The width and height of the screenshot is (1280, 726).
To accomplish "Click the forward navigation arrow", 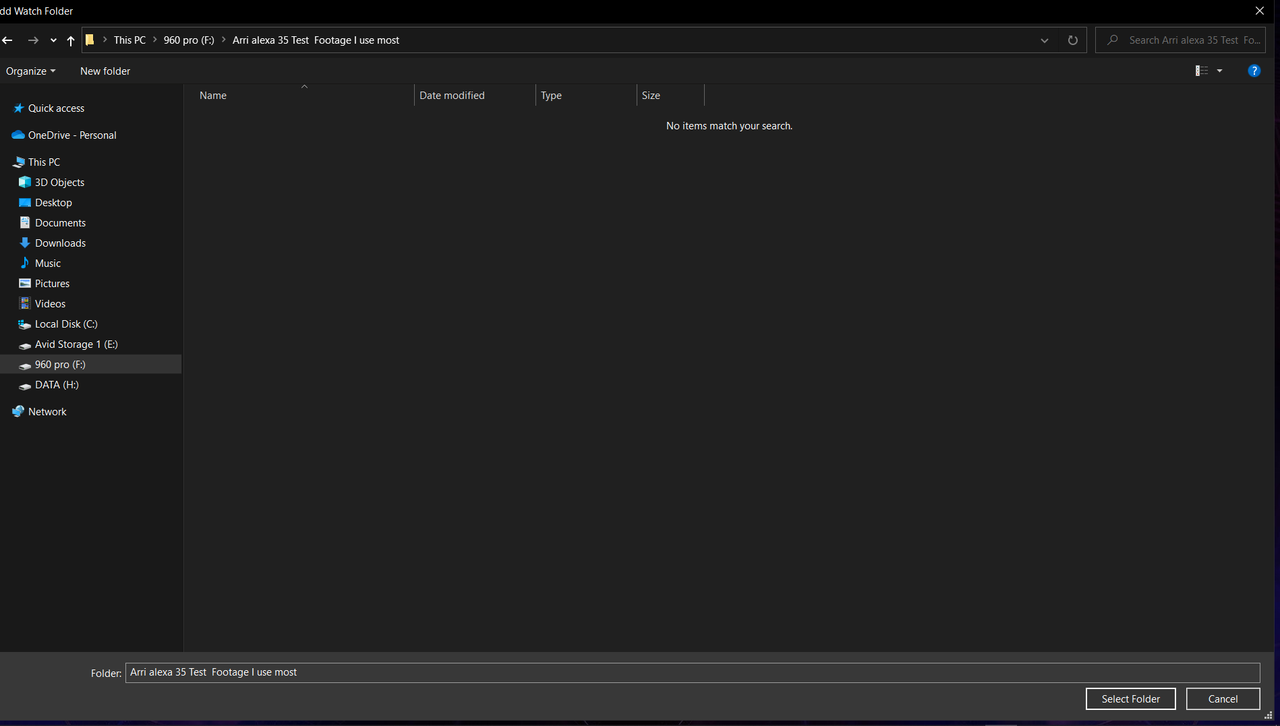I will (x=33, y=41).
